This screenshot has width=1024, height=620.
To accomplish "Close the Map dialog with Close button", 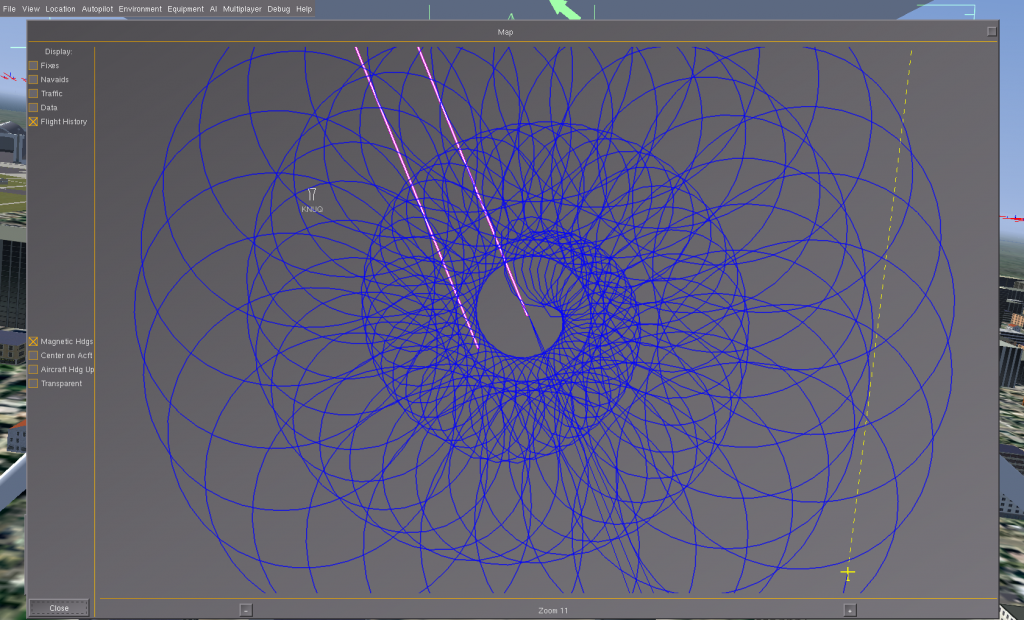I will pos(59,608).
